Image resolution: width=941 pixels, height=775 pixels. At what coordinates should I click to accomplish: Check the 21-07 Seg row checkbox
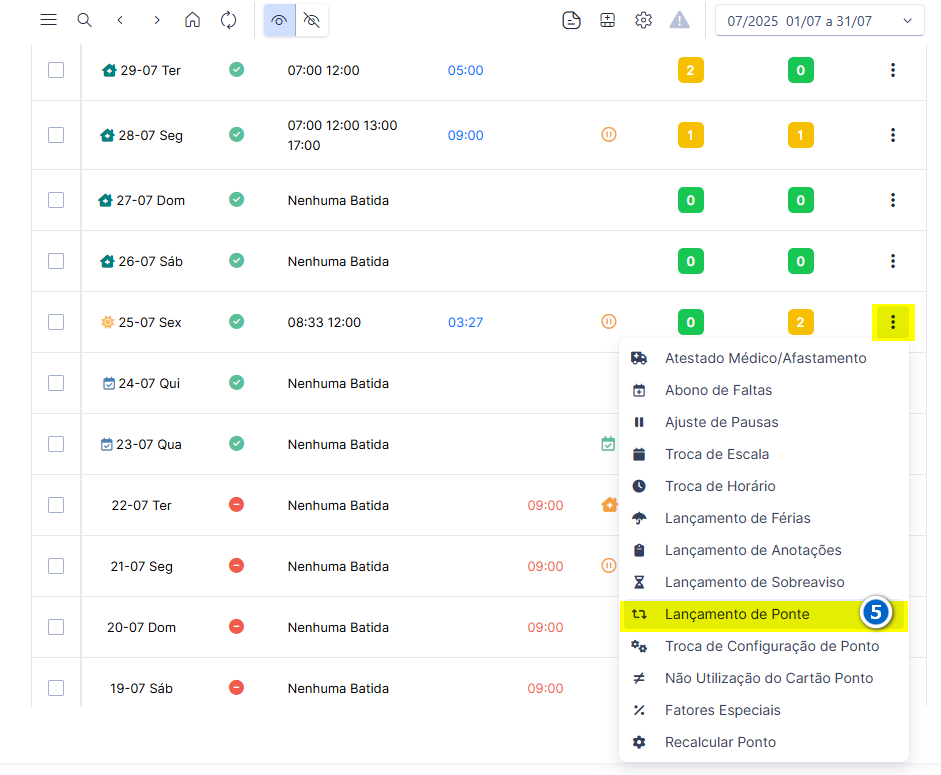pyautogui.click(x=56, y=566)
